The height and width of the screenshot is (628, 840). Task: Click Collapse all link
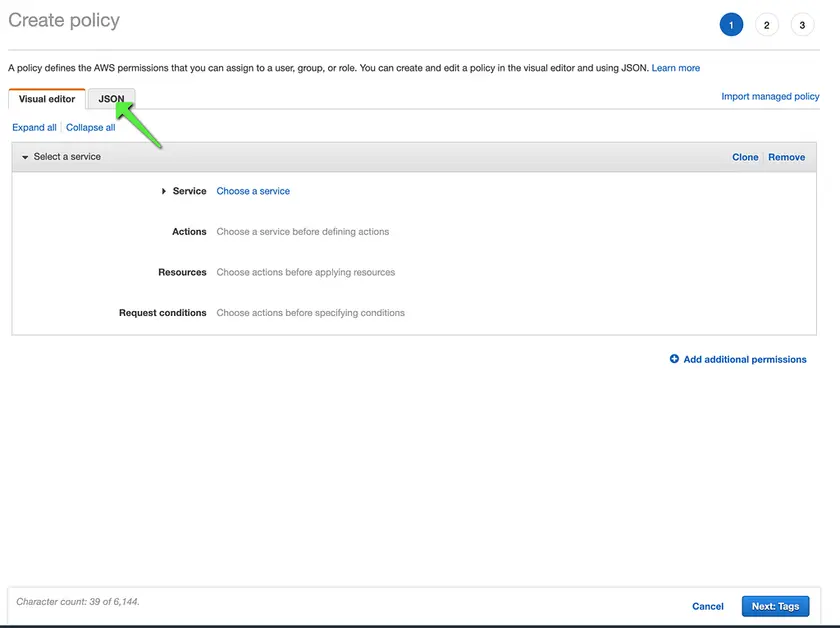coord(91,128)
